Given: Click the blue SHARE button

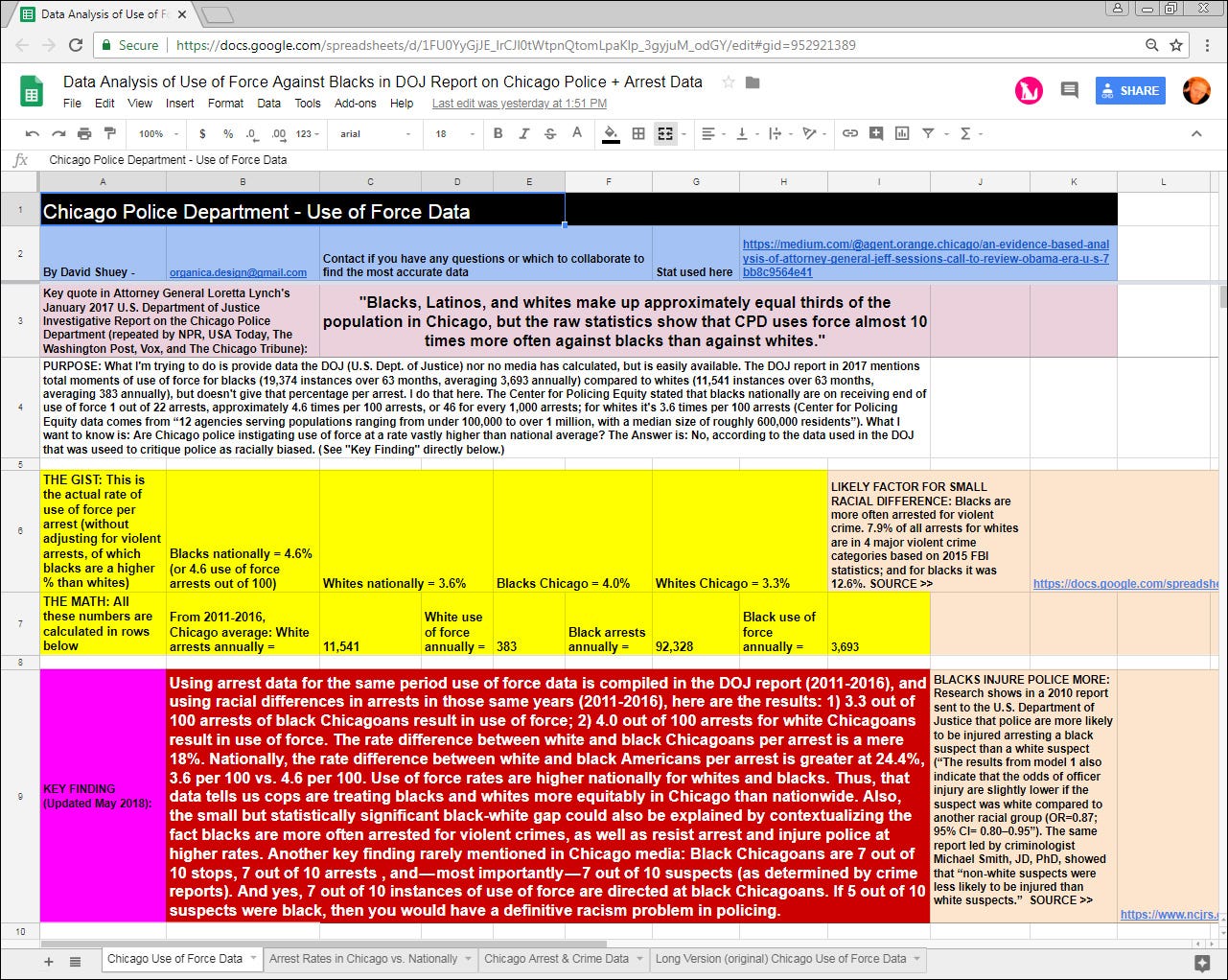Looking at the screenshot, I should 1130,90.
